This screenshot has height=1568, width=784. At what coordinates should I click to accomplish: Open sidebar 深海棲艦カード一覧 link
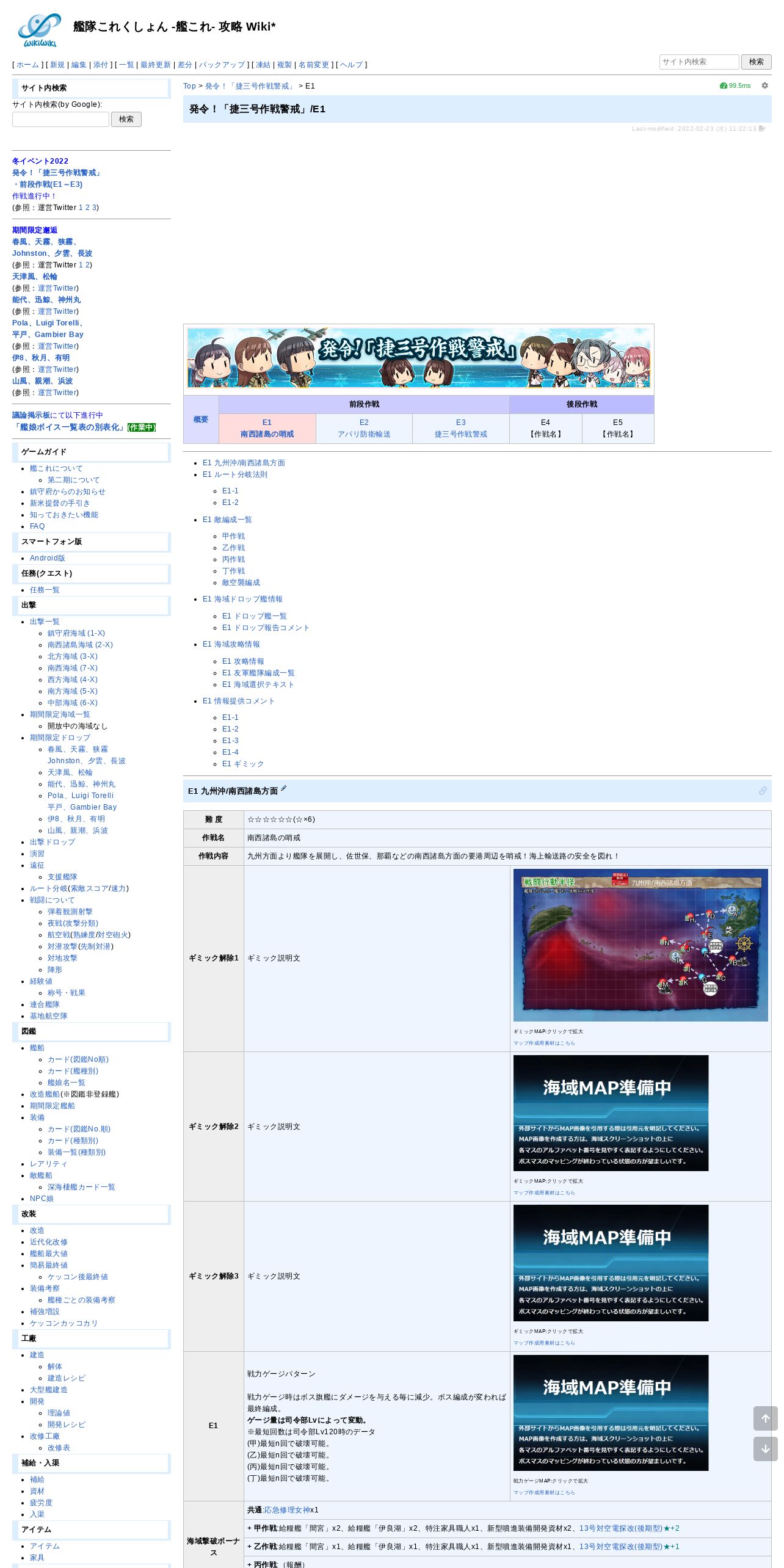pos(81,1187)
